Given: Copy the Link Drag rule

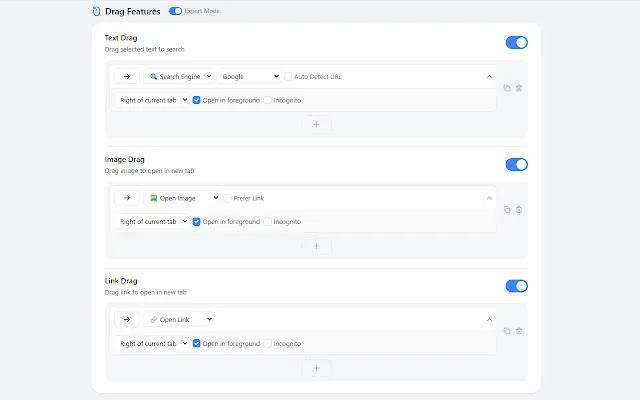Looking at the screenshot, I should (507, 331).
